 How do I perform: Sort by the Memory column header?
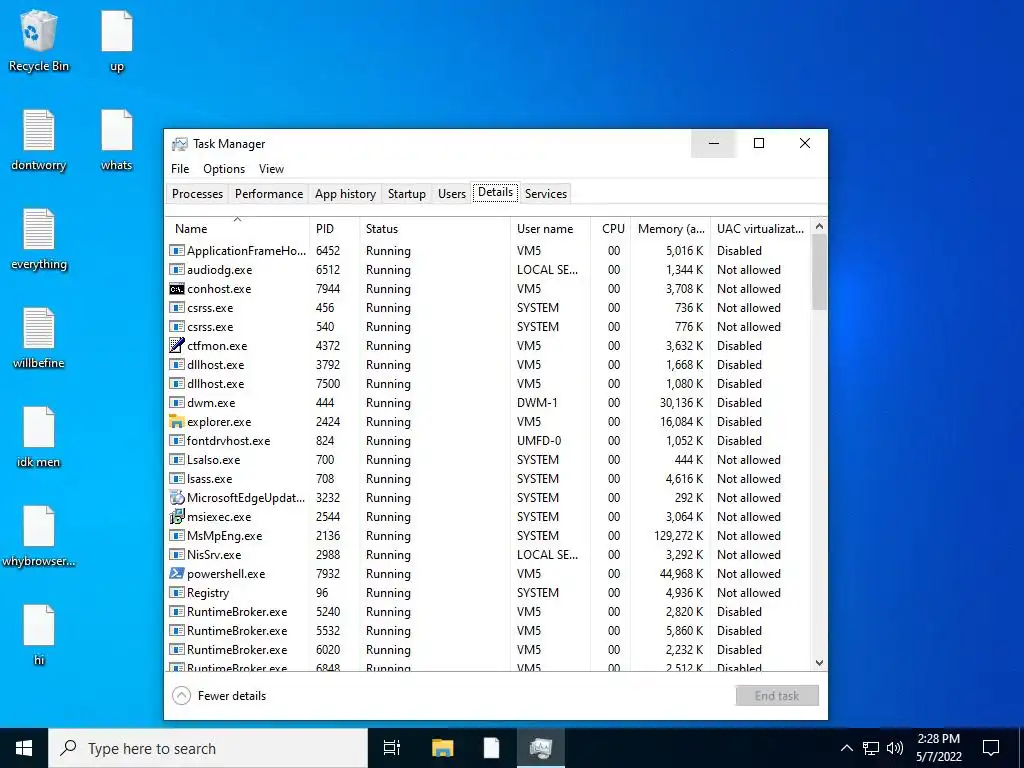click(x=670, y=229)
